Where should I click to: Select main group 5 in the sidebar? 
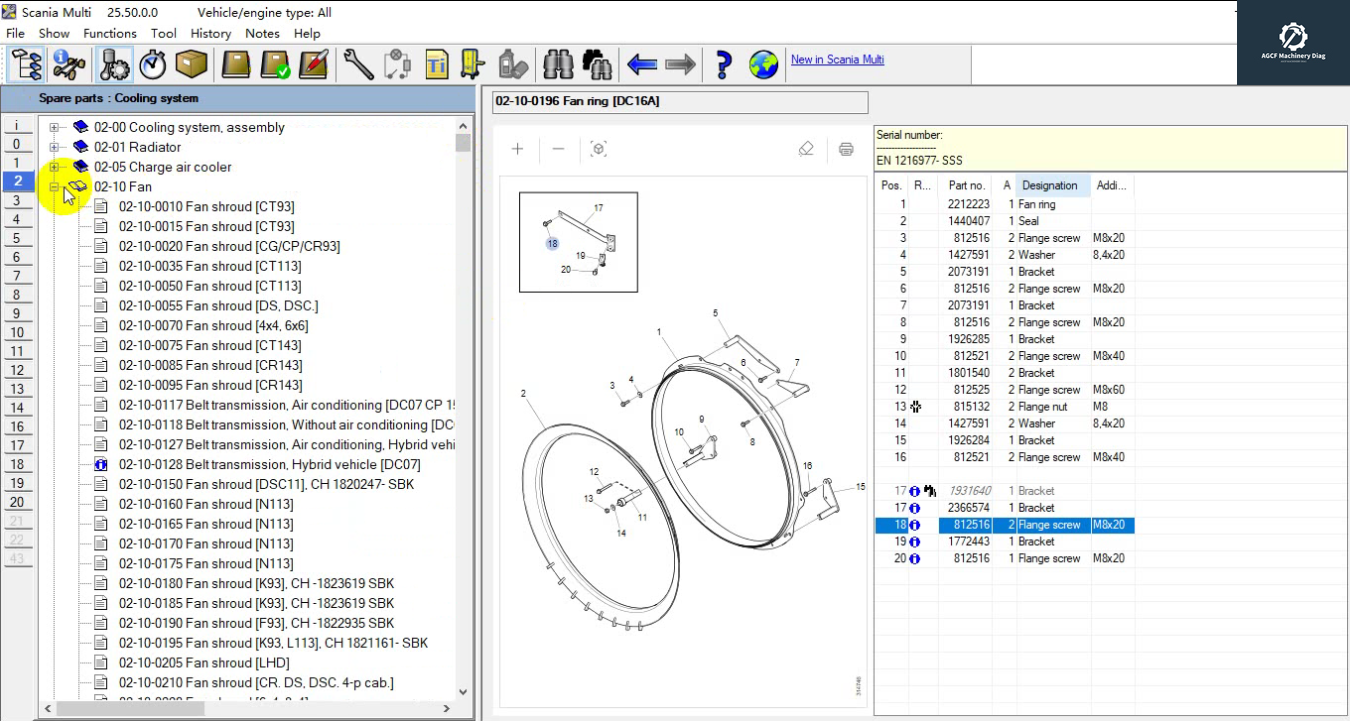[x=17, y=239]
